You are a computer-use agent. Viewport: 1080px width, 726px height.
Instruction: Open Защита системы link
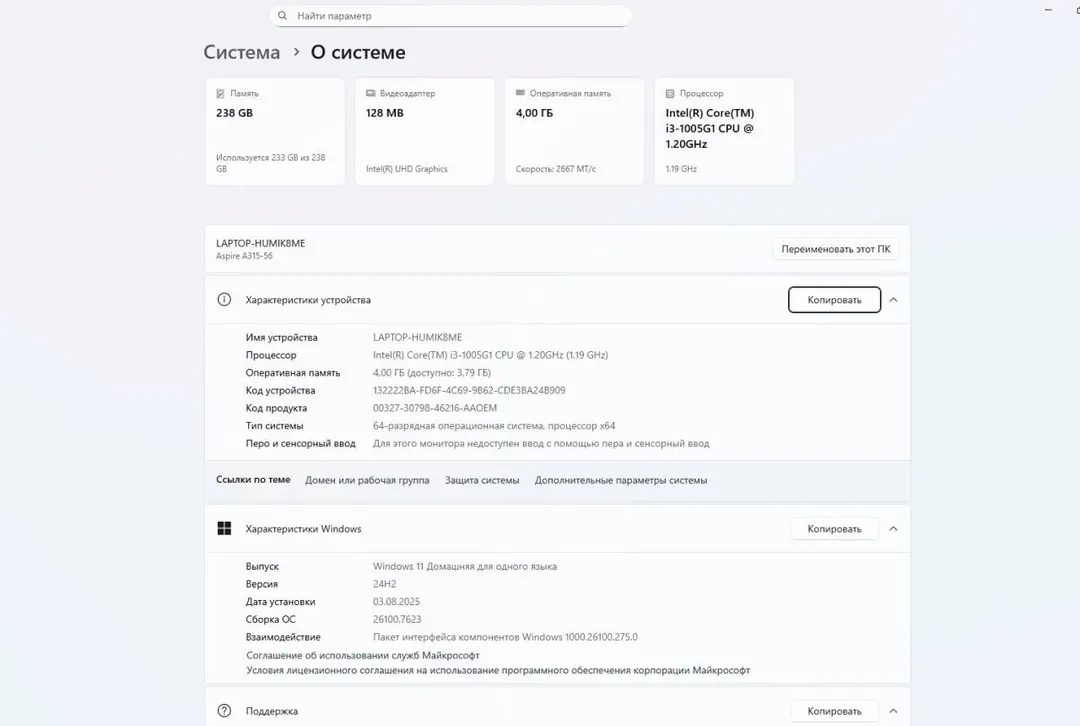click(482, 480)
